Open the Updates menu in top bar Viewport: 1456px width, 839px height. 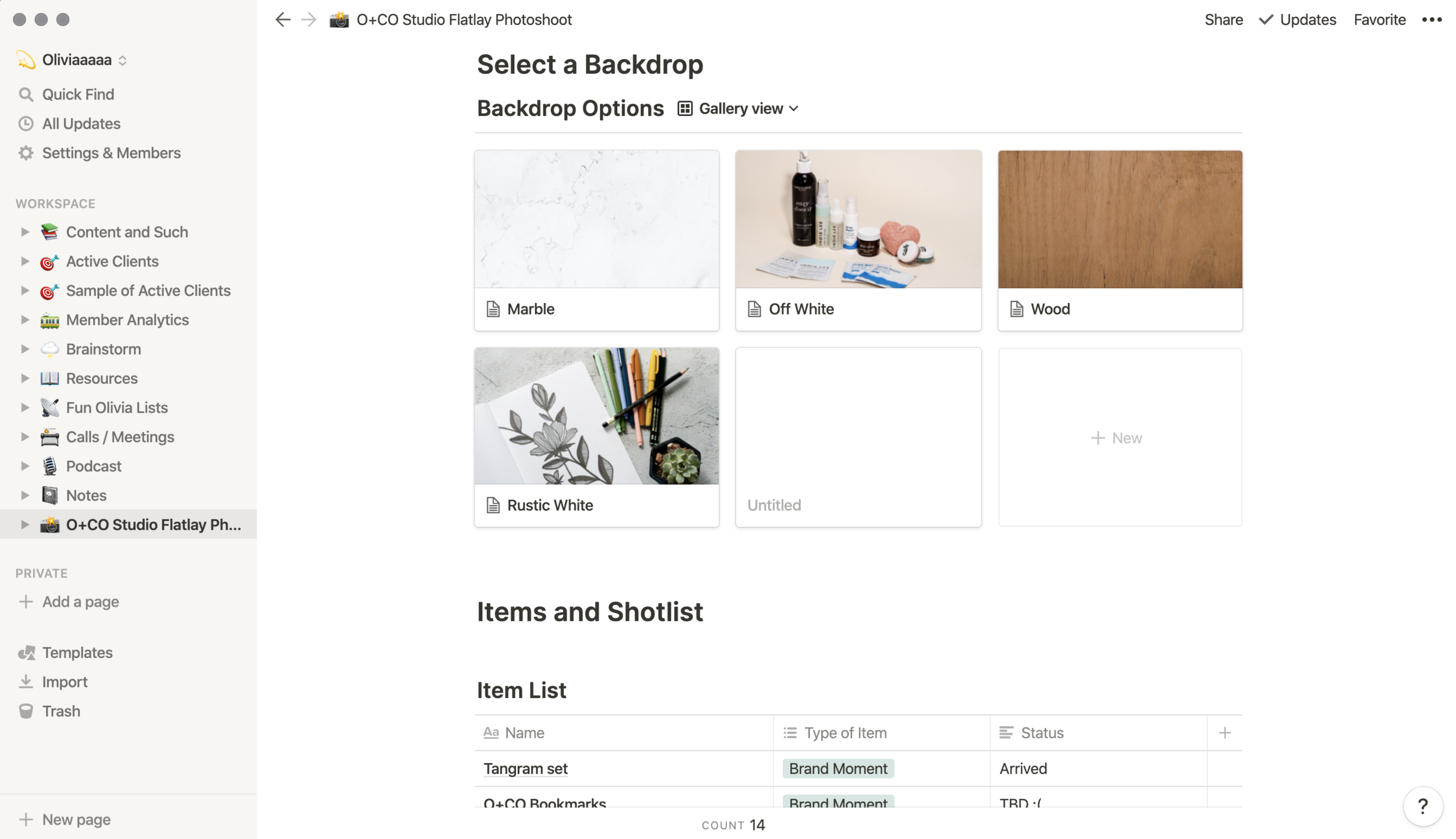[1297, 20]
